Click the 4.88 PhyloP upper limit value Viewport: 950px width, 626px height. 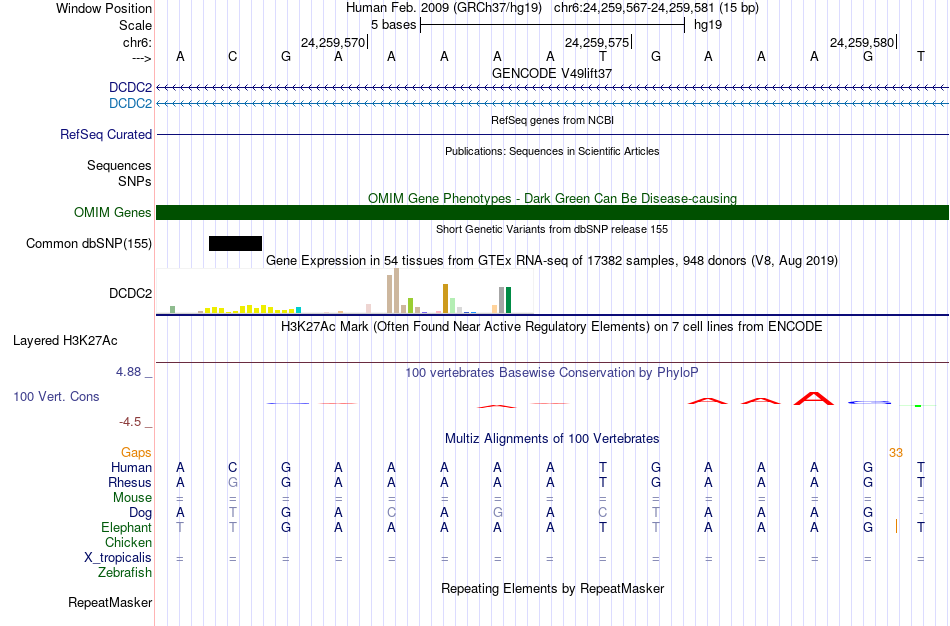click(x=128, y=372)
